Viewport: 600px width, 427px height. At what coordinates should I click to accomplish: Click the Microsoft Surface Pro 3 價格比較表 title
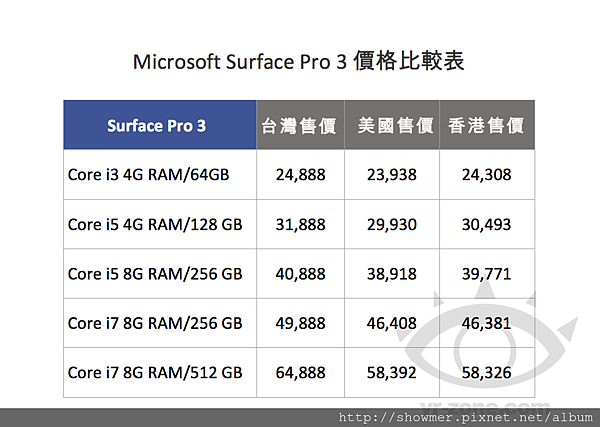[x=298, y=61]
